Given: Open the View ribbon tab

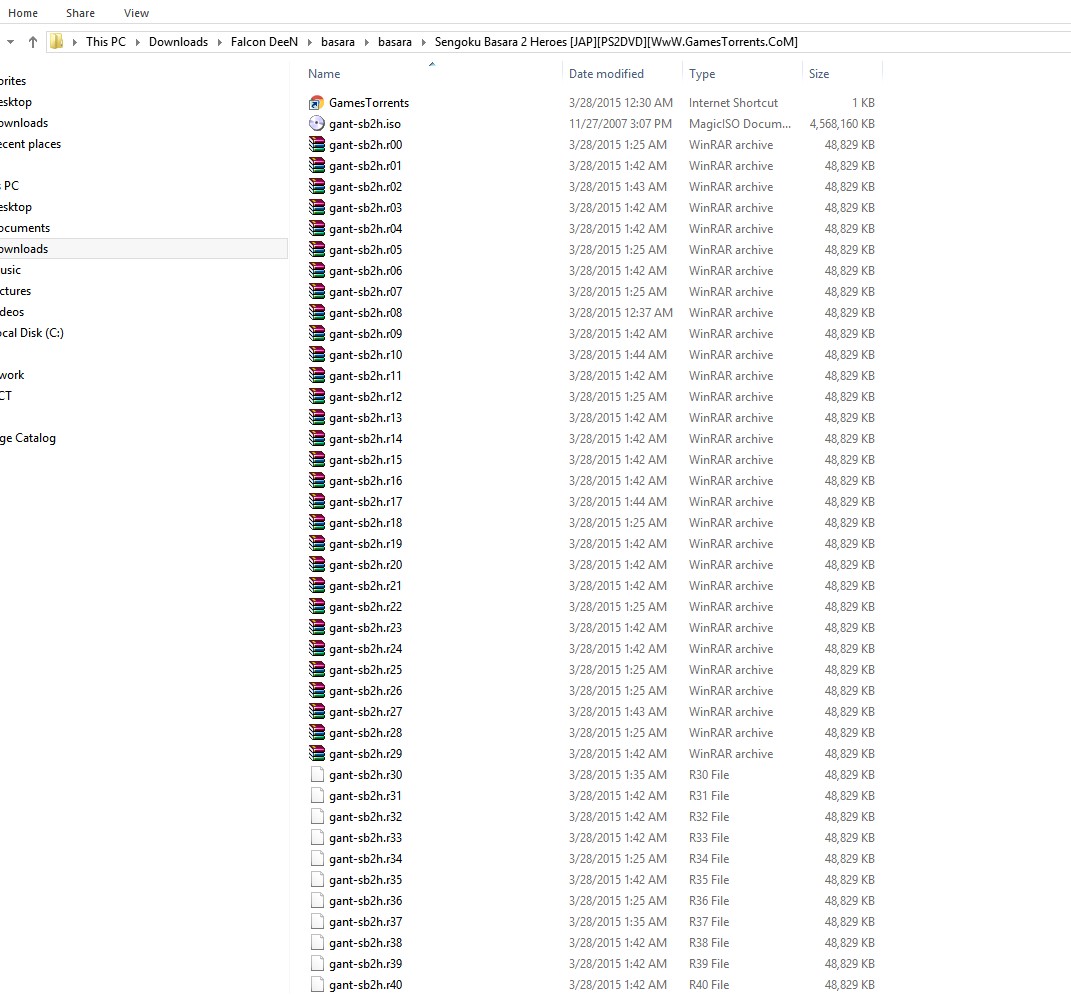Looking at the screenshot, I should 136,13.
